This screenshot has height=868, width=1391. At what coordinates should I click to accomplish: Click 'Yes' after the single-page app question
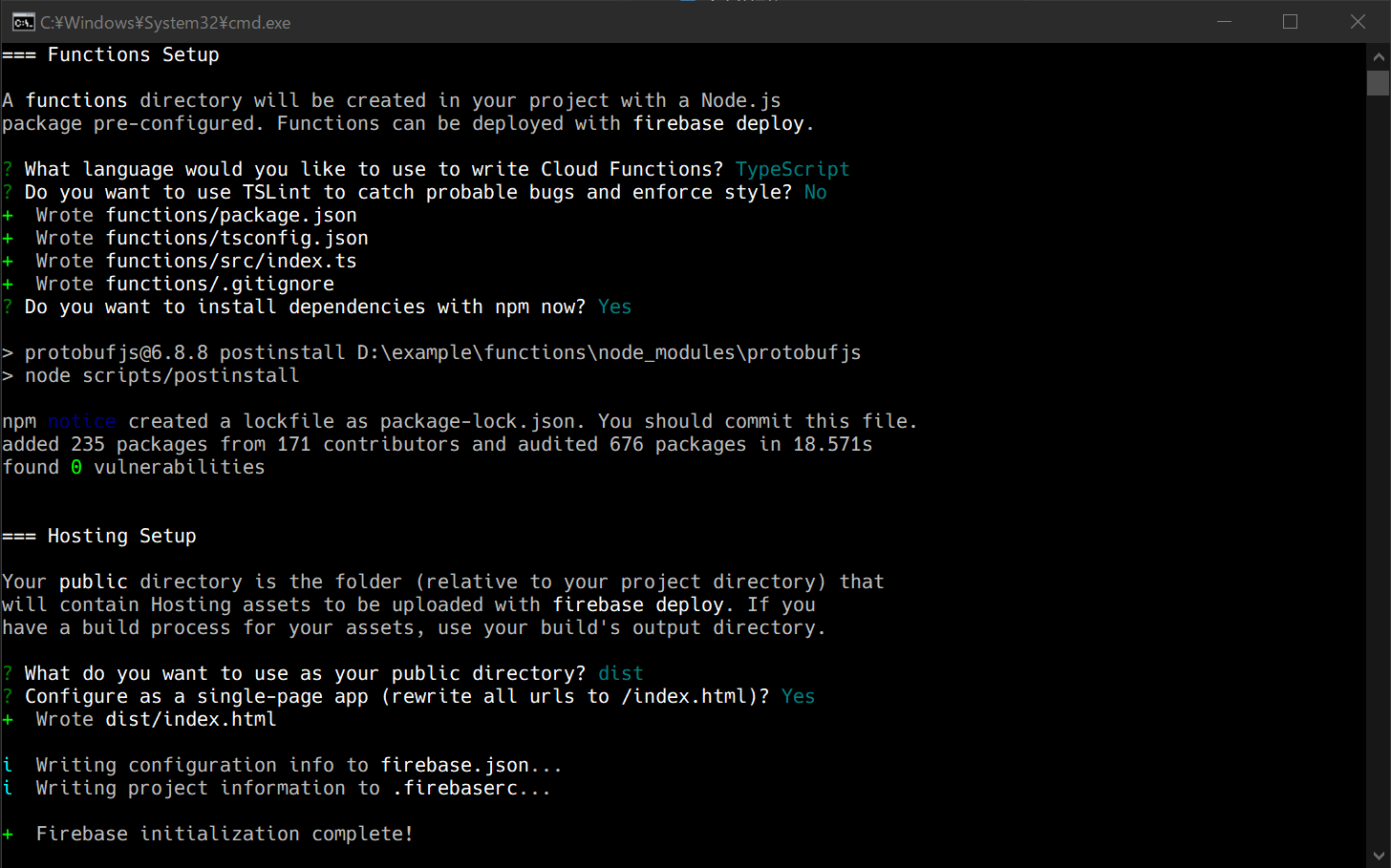point(798,696)
